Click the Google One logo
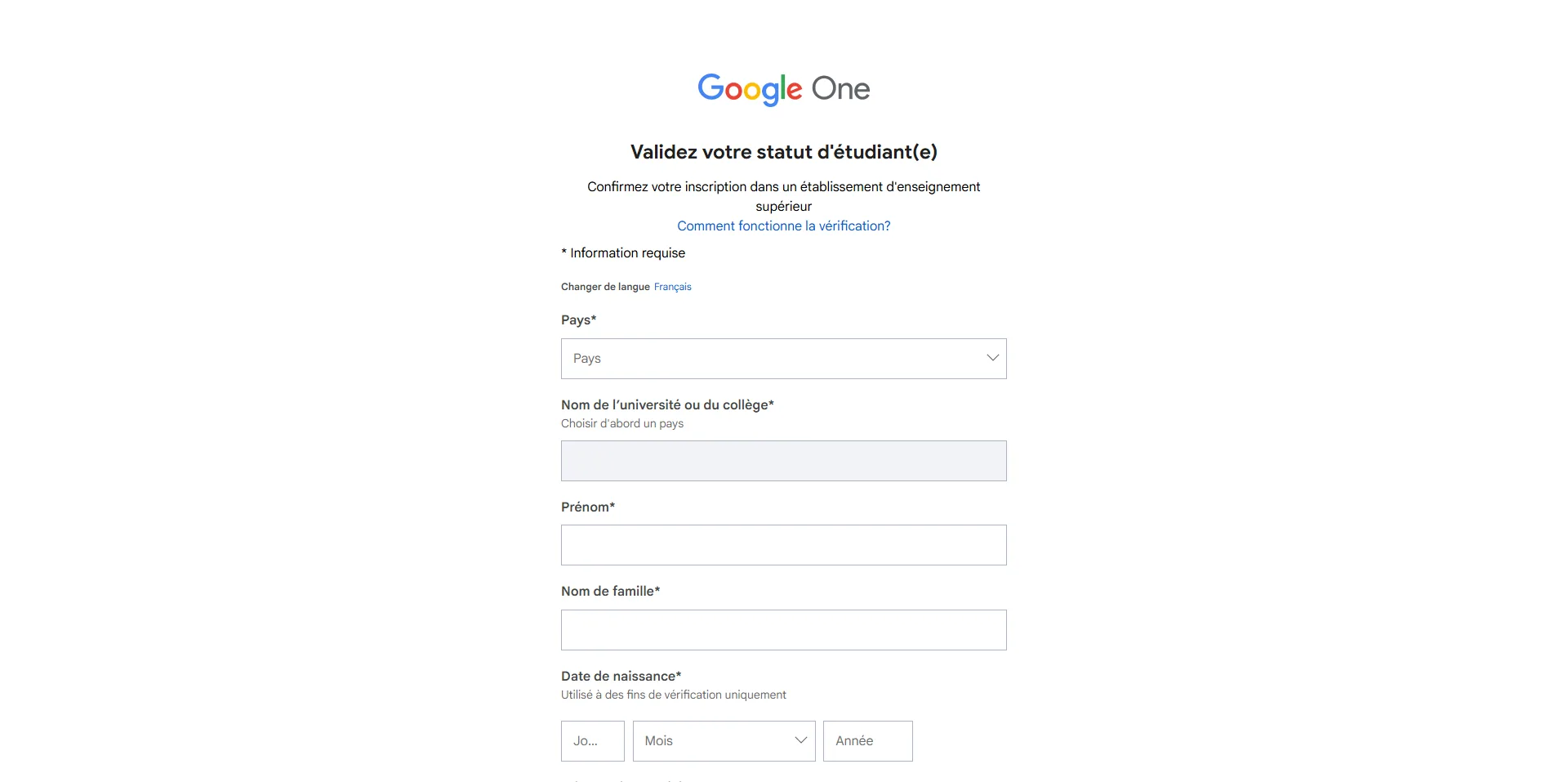This screenshot has height=782, width=1568. click(x=783, y=88)
